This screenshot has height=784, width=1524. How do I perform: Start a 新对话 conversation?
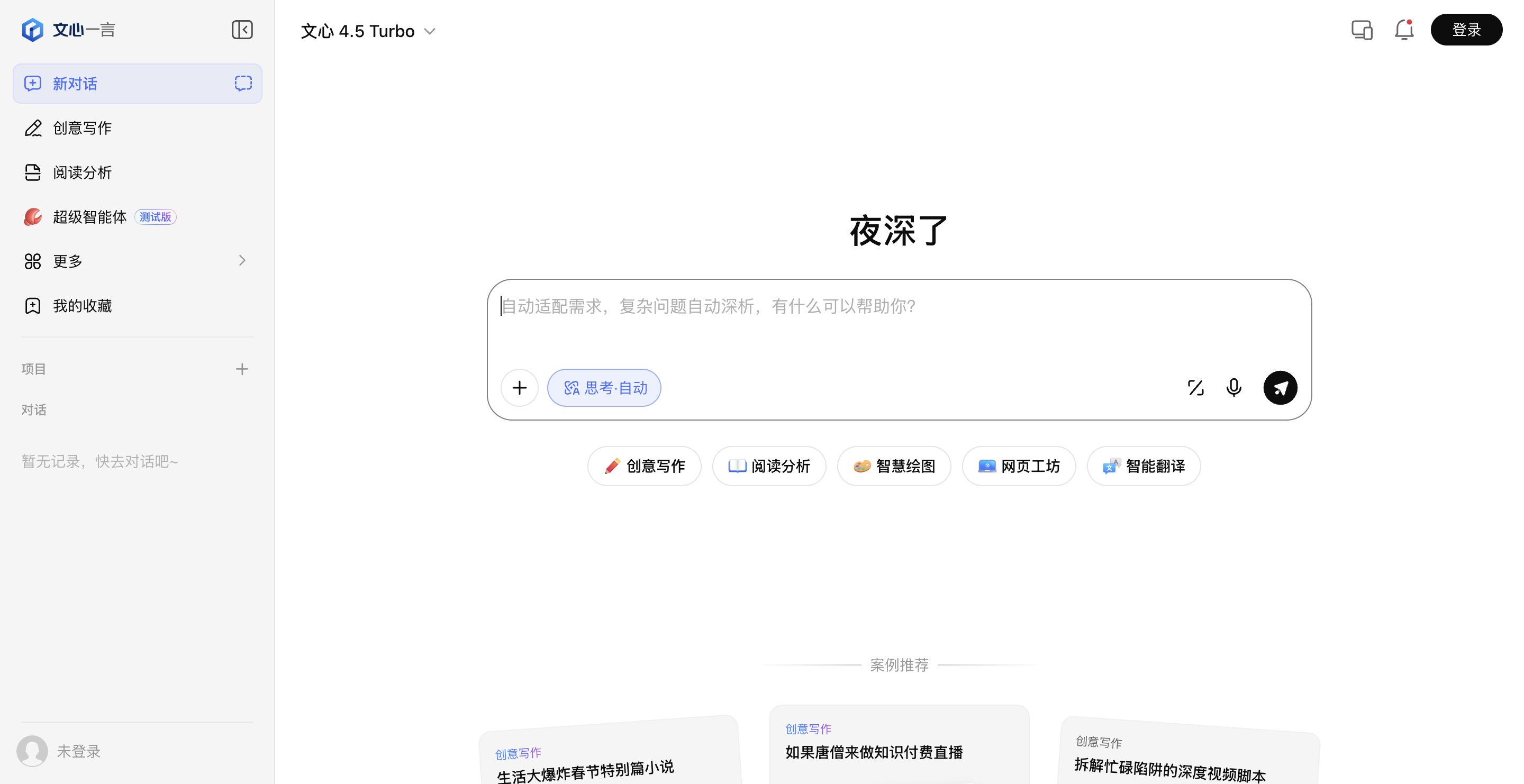[75, 84]
